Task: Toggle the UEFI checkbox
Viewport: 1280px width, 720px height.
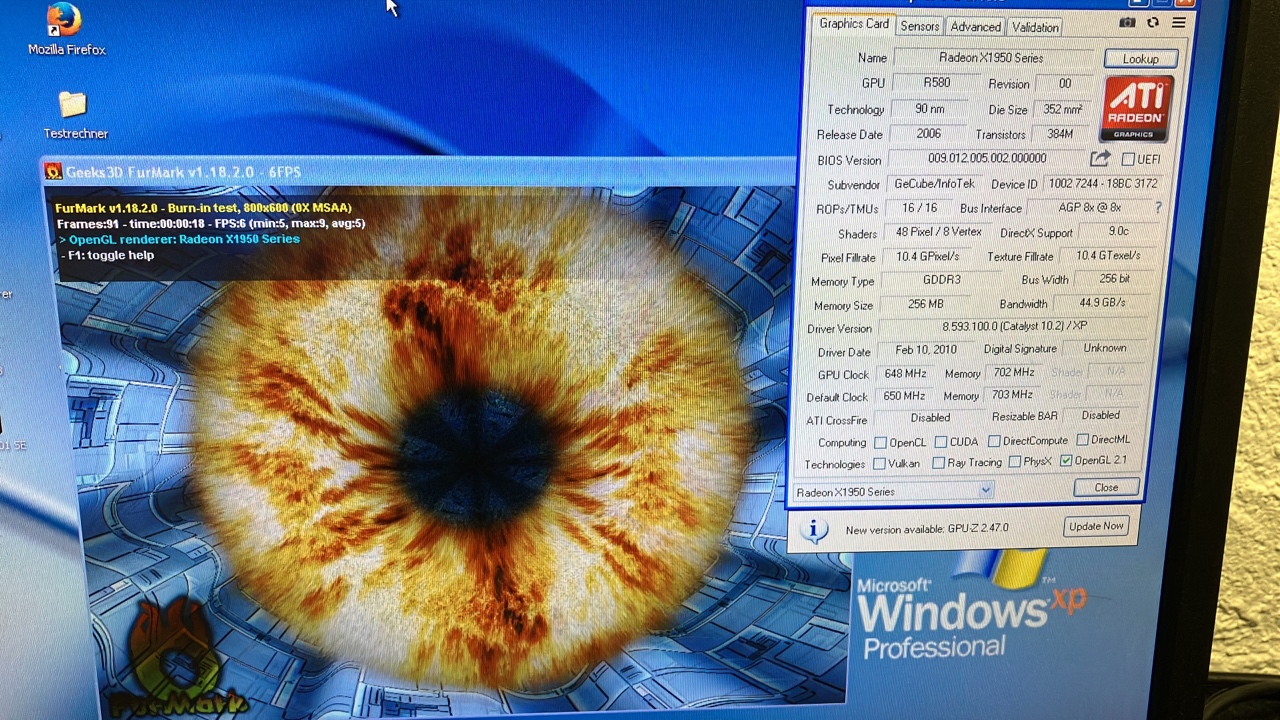Action: [1128, 159]
